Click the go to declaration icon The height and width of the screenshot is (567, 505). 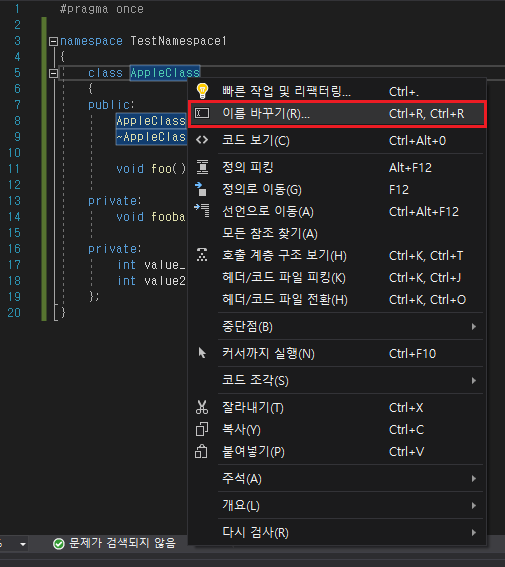[x=202, y=210]
